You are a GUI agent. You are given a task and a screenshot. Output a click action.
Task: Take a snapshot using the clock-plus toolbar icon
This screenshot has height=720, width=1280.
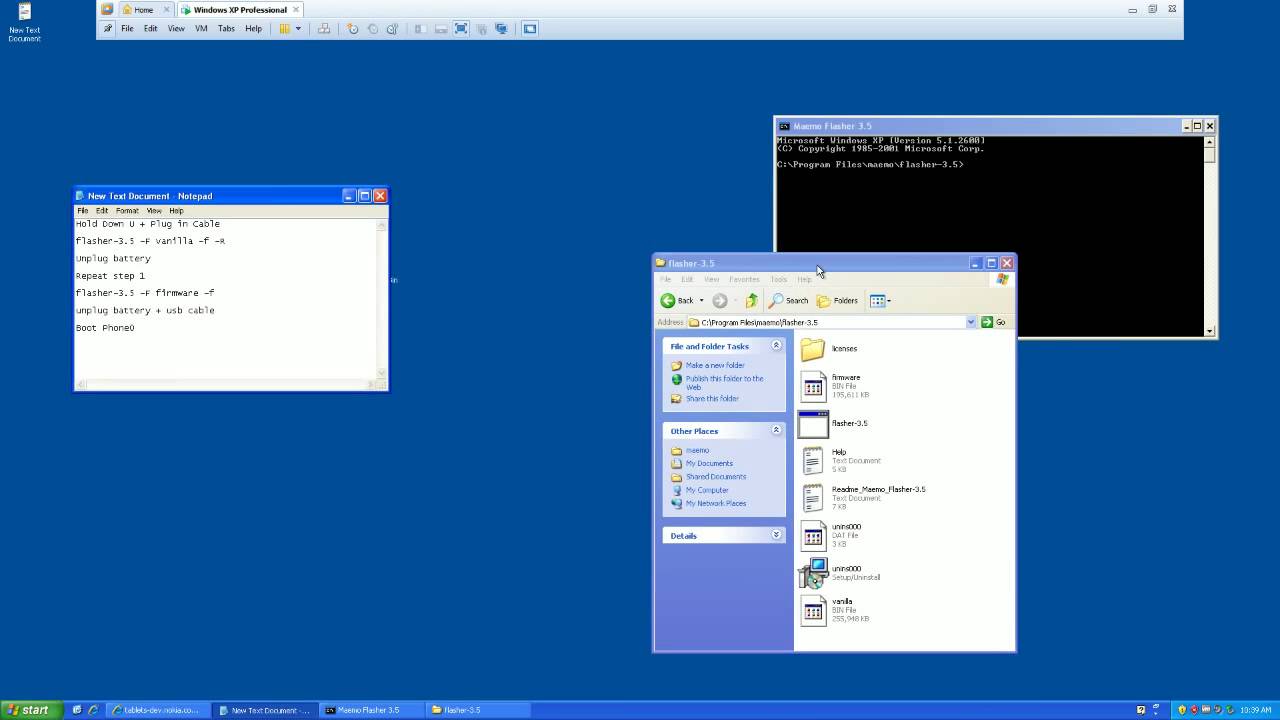pos(352,29)
